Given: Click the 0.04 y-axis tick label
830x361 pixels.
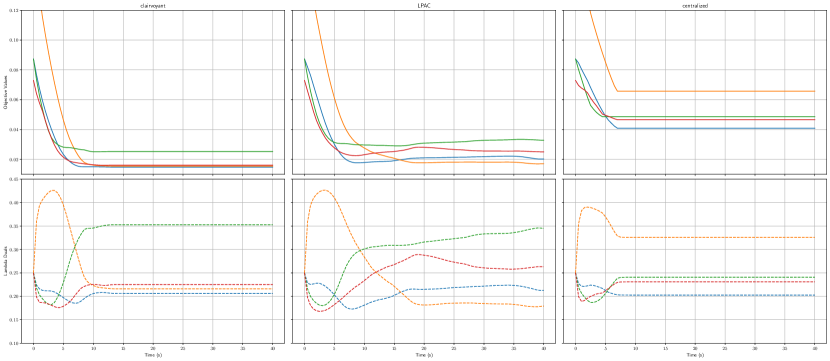Looking at the screenshot, I should (15, 130).
